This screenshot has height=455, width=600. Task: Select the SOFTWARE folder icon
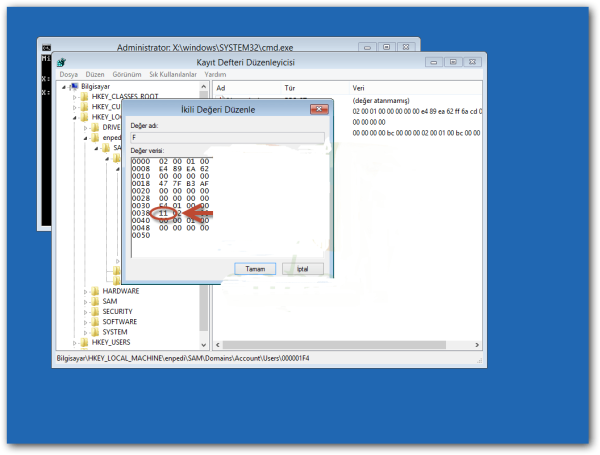coord(95,321)
